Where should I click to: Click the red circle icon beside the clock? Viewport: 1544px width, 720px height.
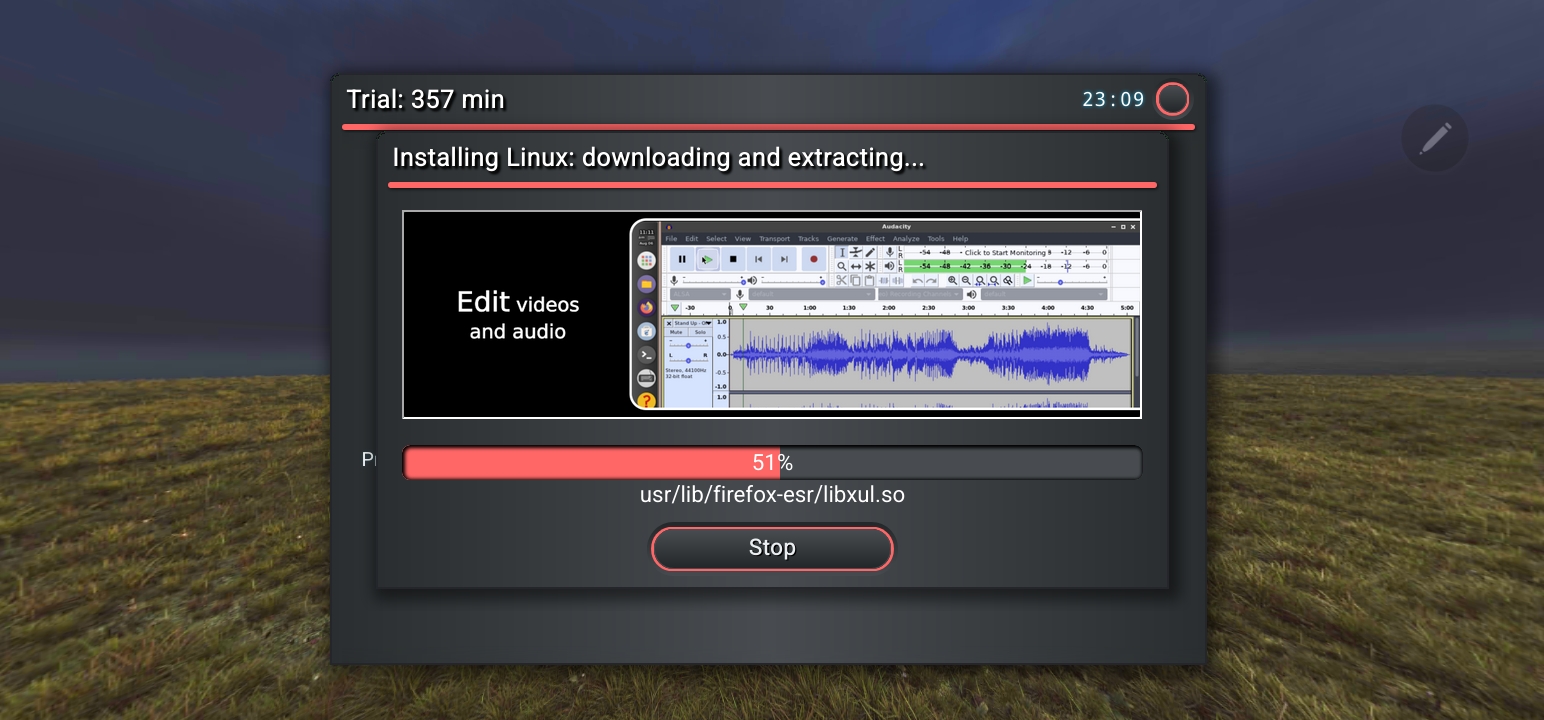[x=1172, y=99]
